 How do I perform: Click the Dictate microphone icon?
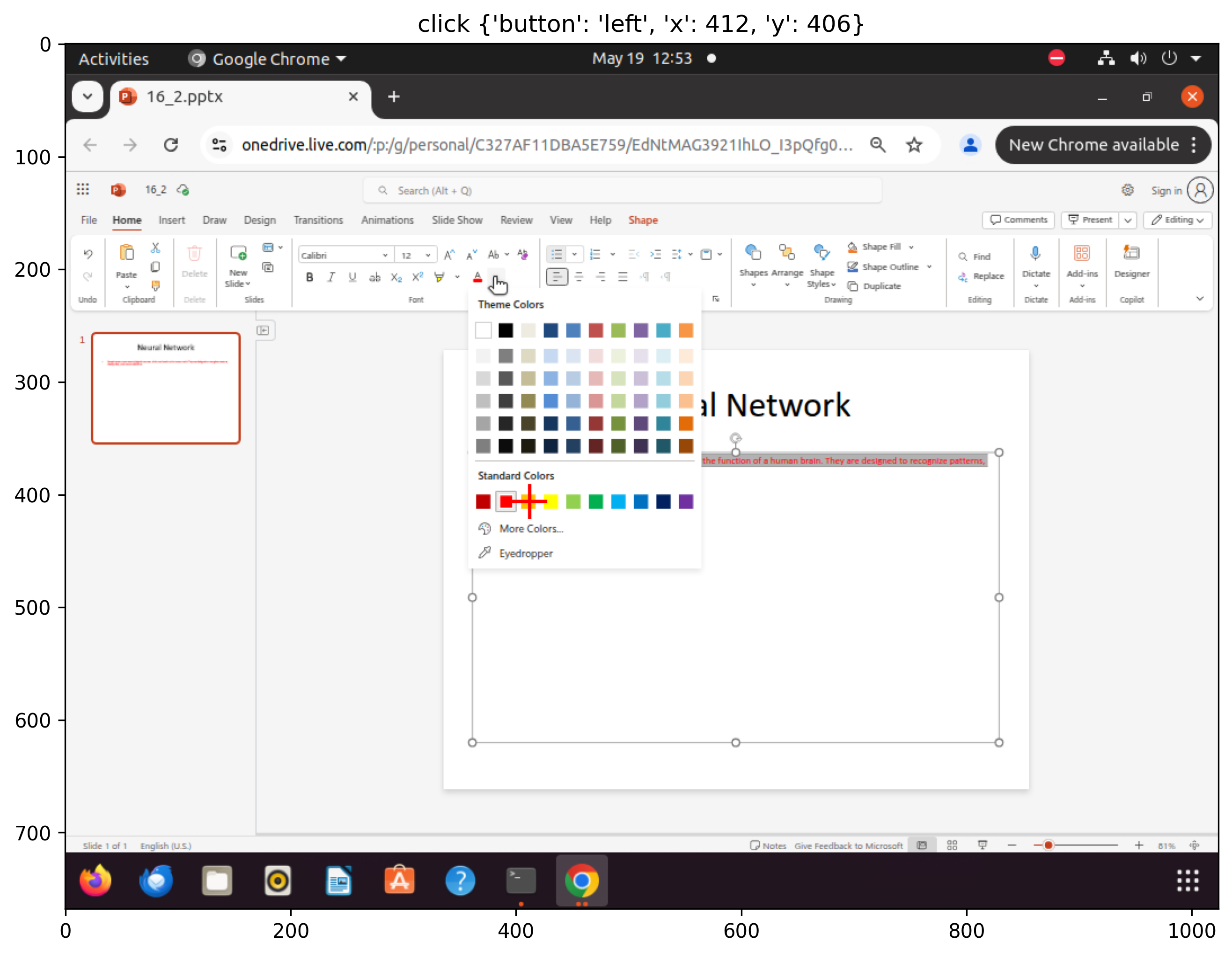tap(1036, 253)
